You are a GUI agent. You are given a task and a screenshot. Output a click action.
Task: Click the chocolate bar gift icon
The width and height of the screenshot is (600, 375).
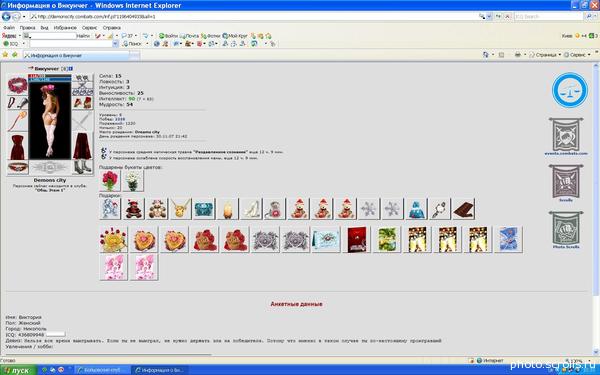(463, 209)
